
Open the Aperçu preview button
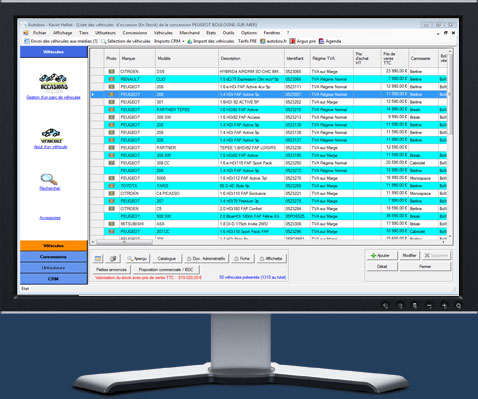[x=137, y=258]
